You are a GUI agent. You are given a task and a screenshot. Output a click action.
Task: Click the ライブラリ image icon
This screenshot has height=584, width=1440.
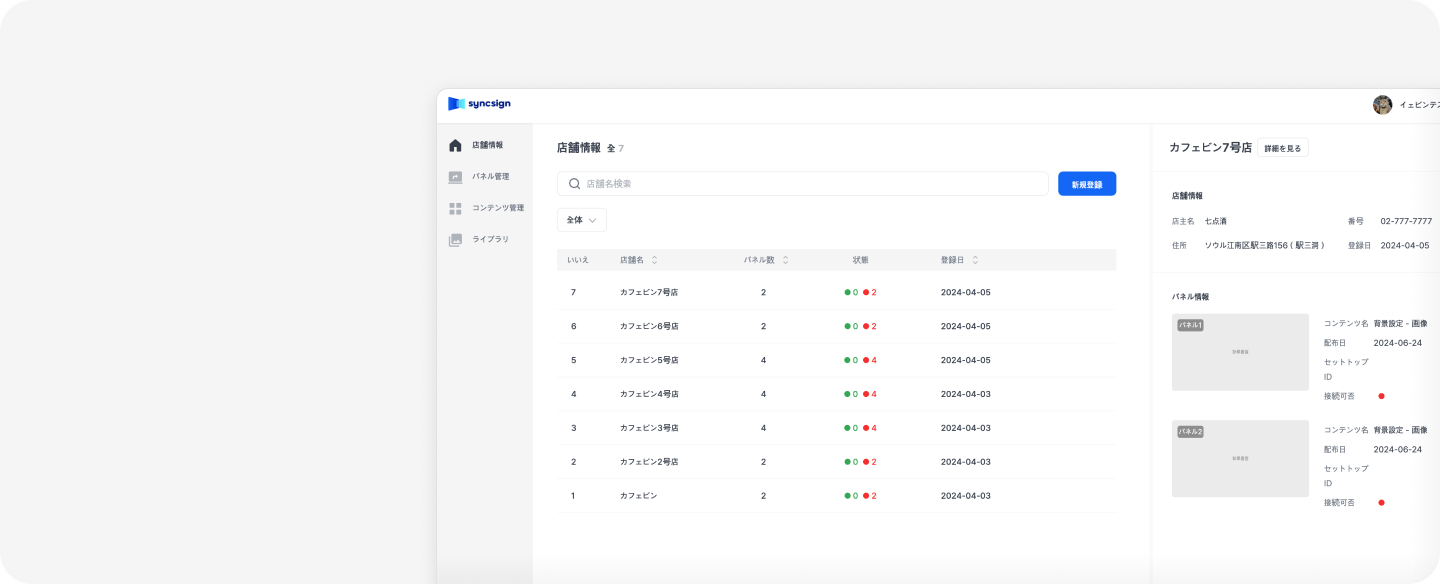click(456, 240)
